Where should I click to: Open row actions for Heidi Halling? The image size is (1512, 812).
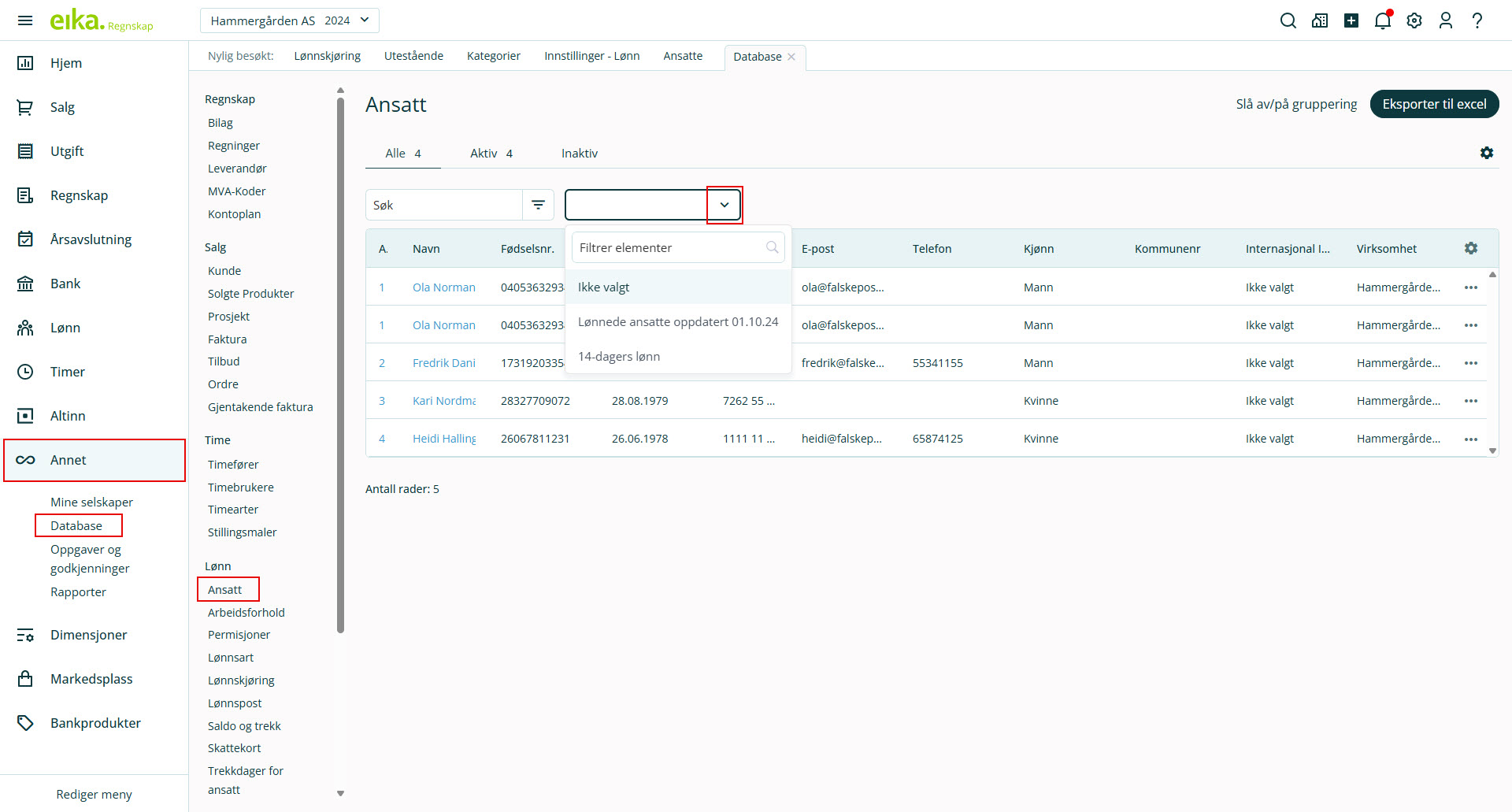[x=1470, y=439]
